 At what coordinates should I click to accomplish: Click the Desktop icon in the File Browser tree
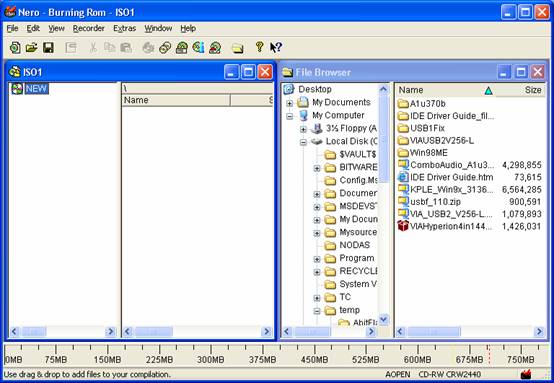point(289,89)
